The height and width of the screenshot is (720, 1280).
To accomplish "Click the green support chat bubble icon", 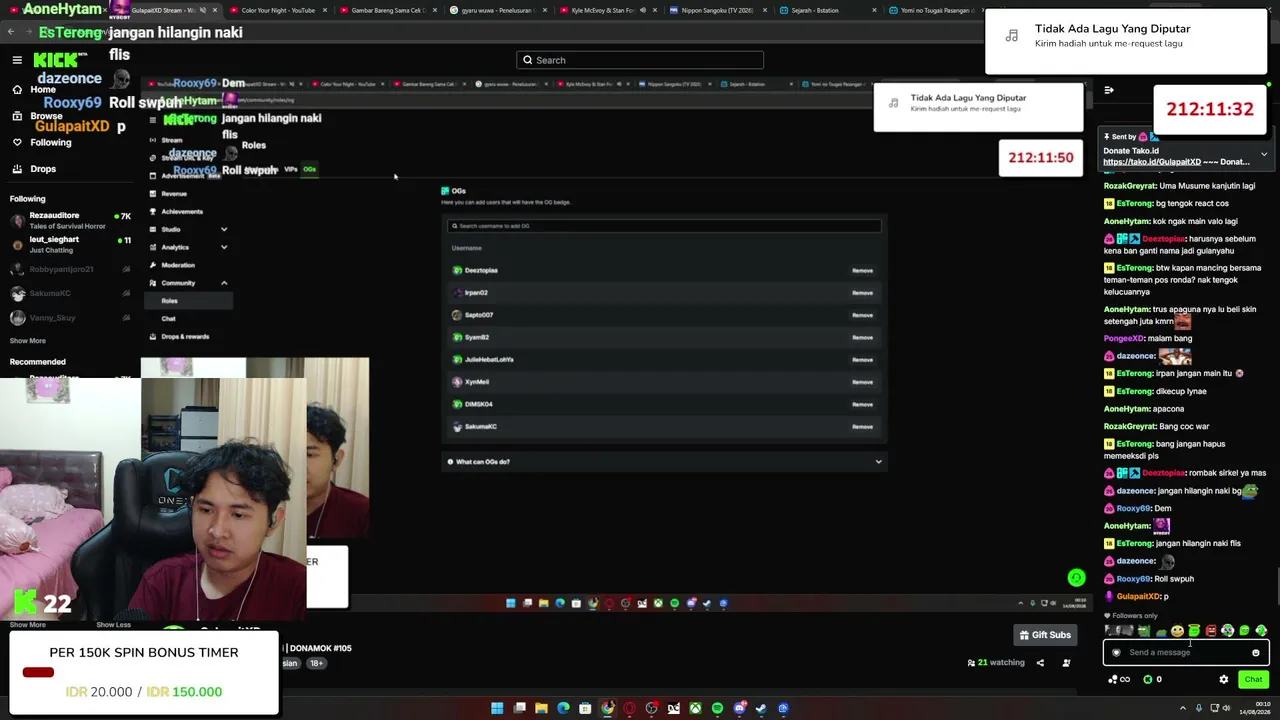I will point(1076,578).
